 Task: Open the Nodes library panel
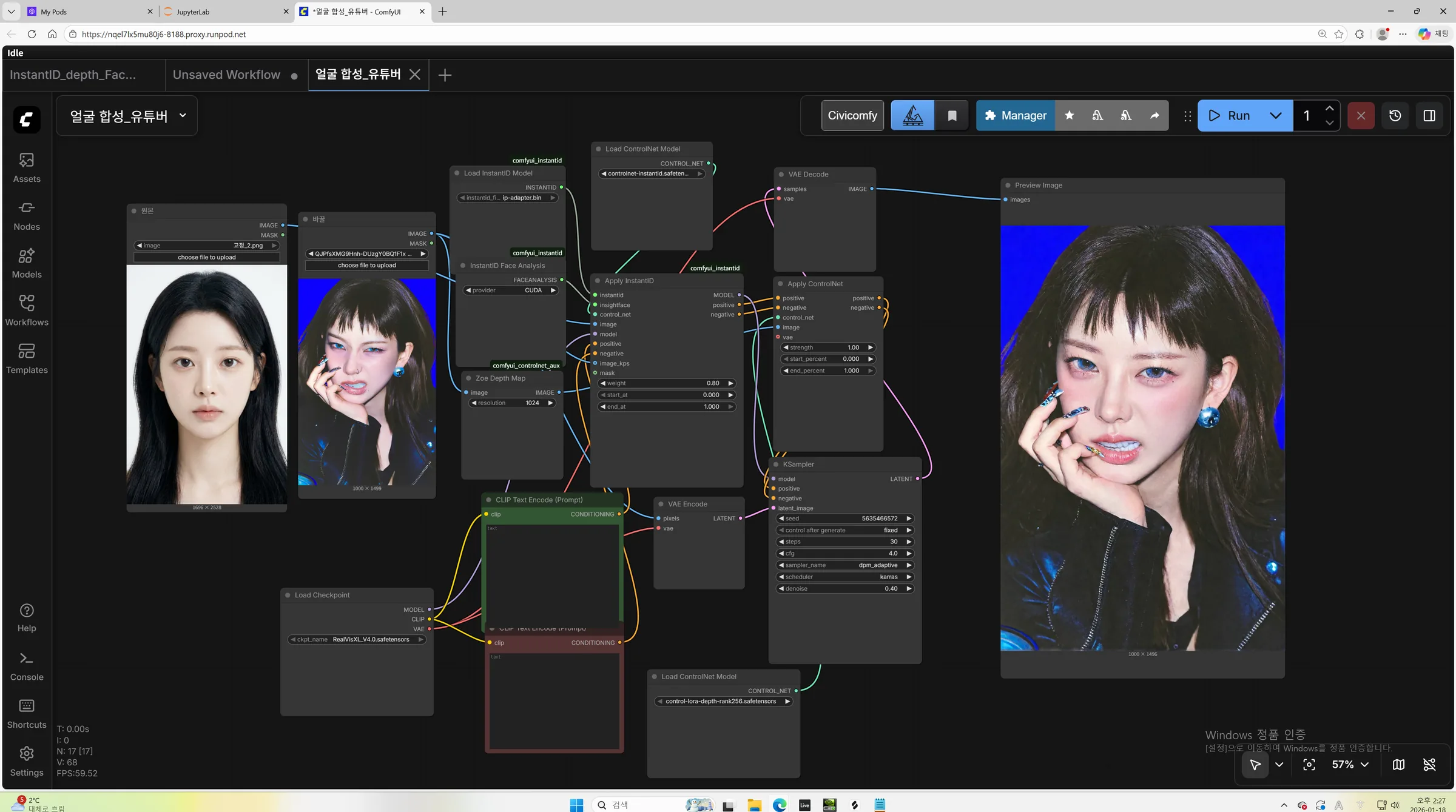tap(27, 215)
